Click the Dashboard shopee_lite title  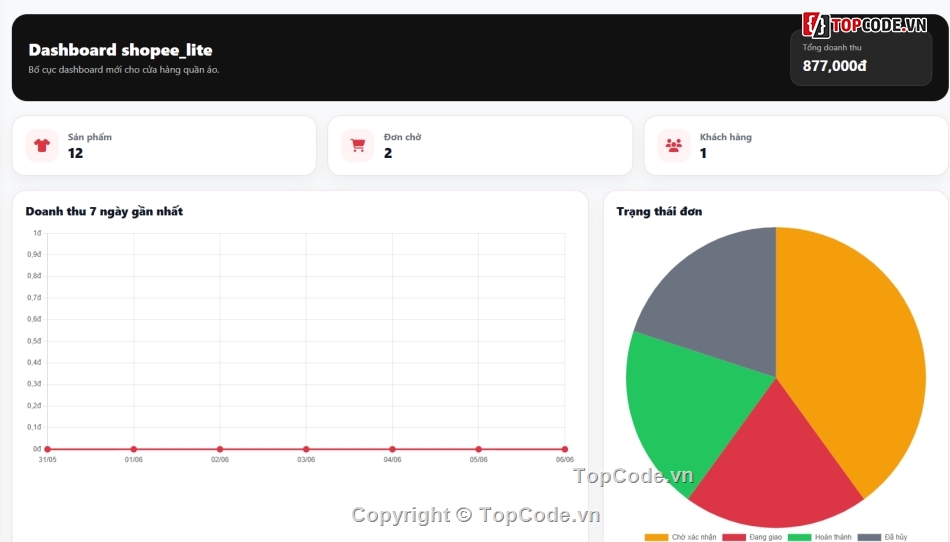[121, 50]
